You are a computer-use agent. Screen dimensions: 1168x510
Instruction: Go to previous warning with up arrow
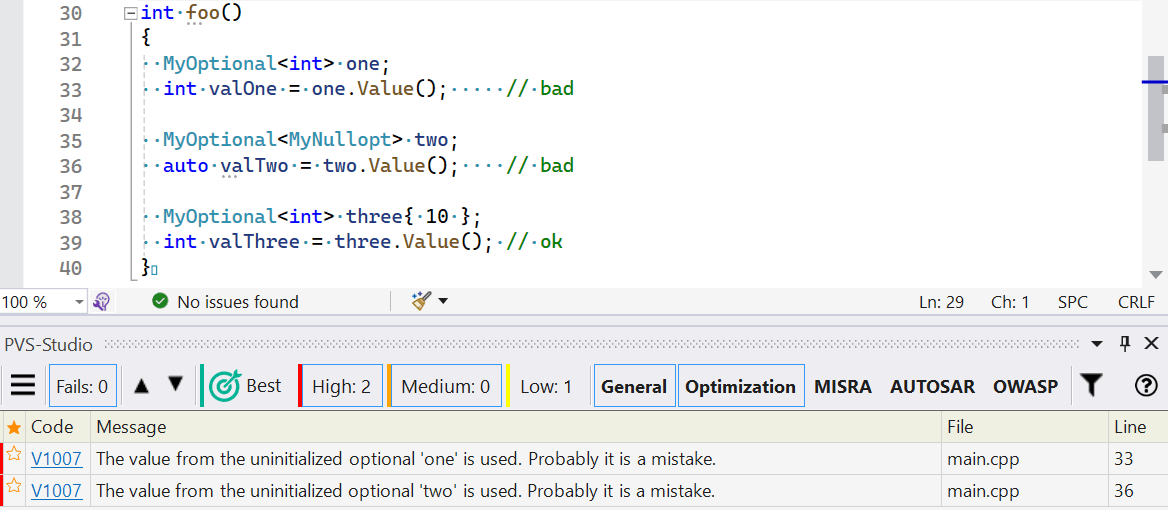pyautogui.click(x=142, y=385)
